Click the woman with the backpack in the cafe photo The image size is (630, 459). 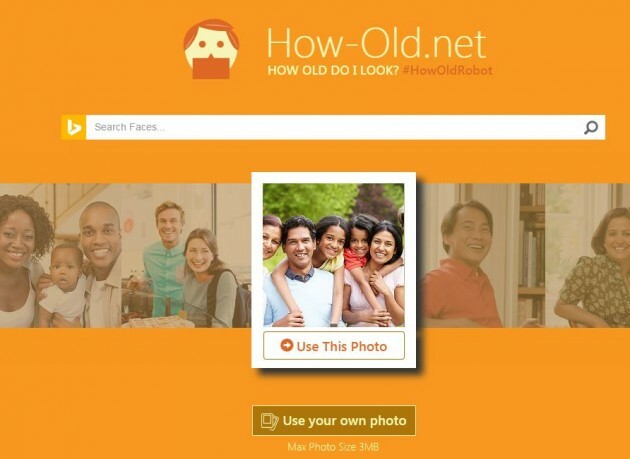tap(207, 277)
